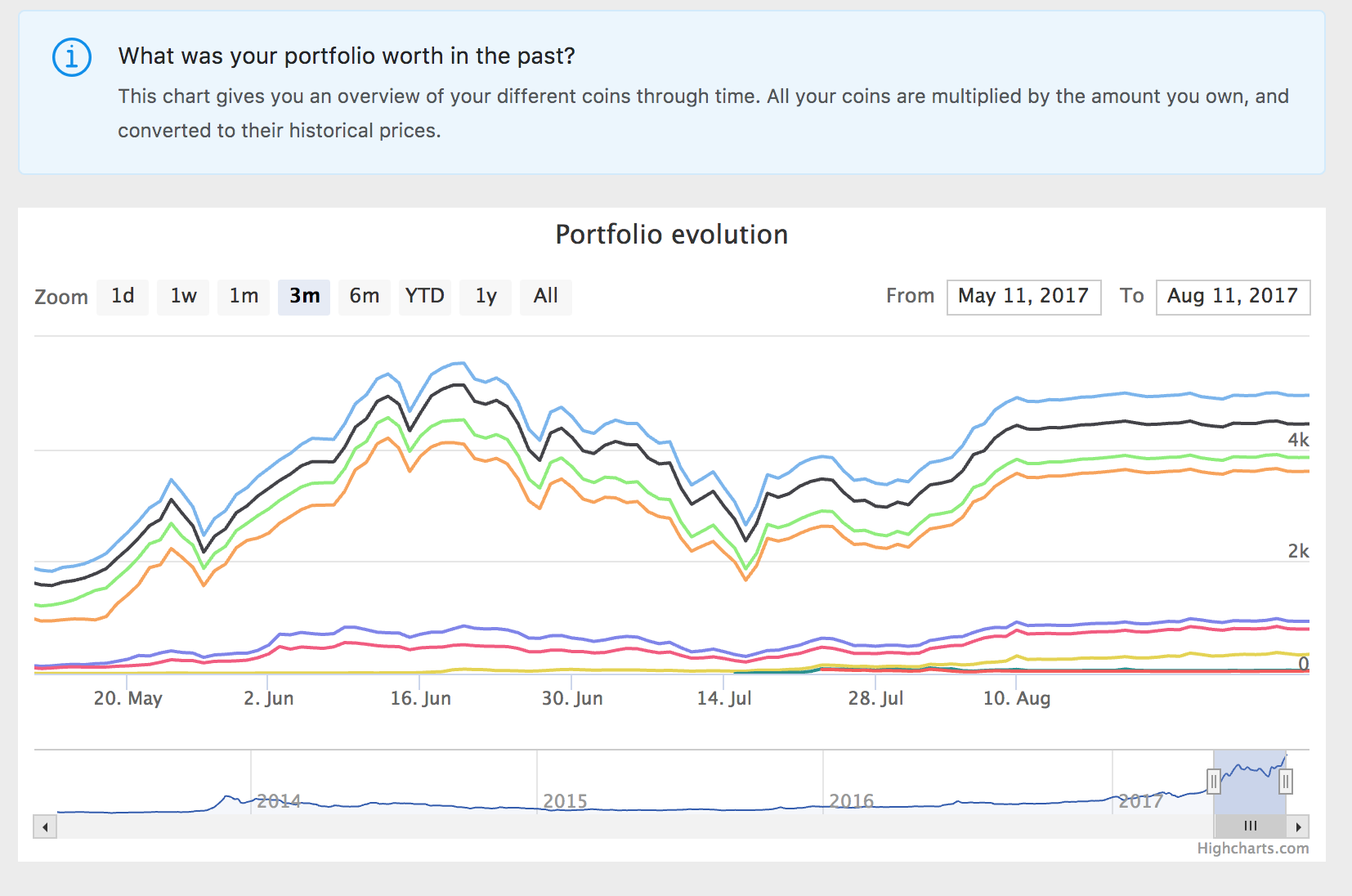Zoom the chart to 1w
Screen dimensions: 1352x896
point(184,297)
